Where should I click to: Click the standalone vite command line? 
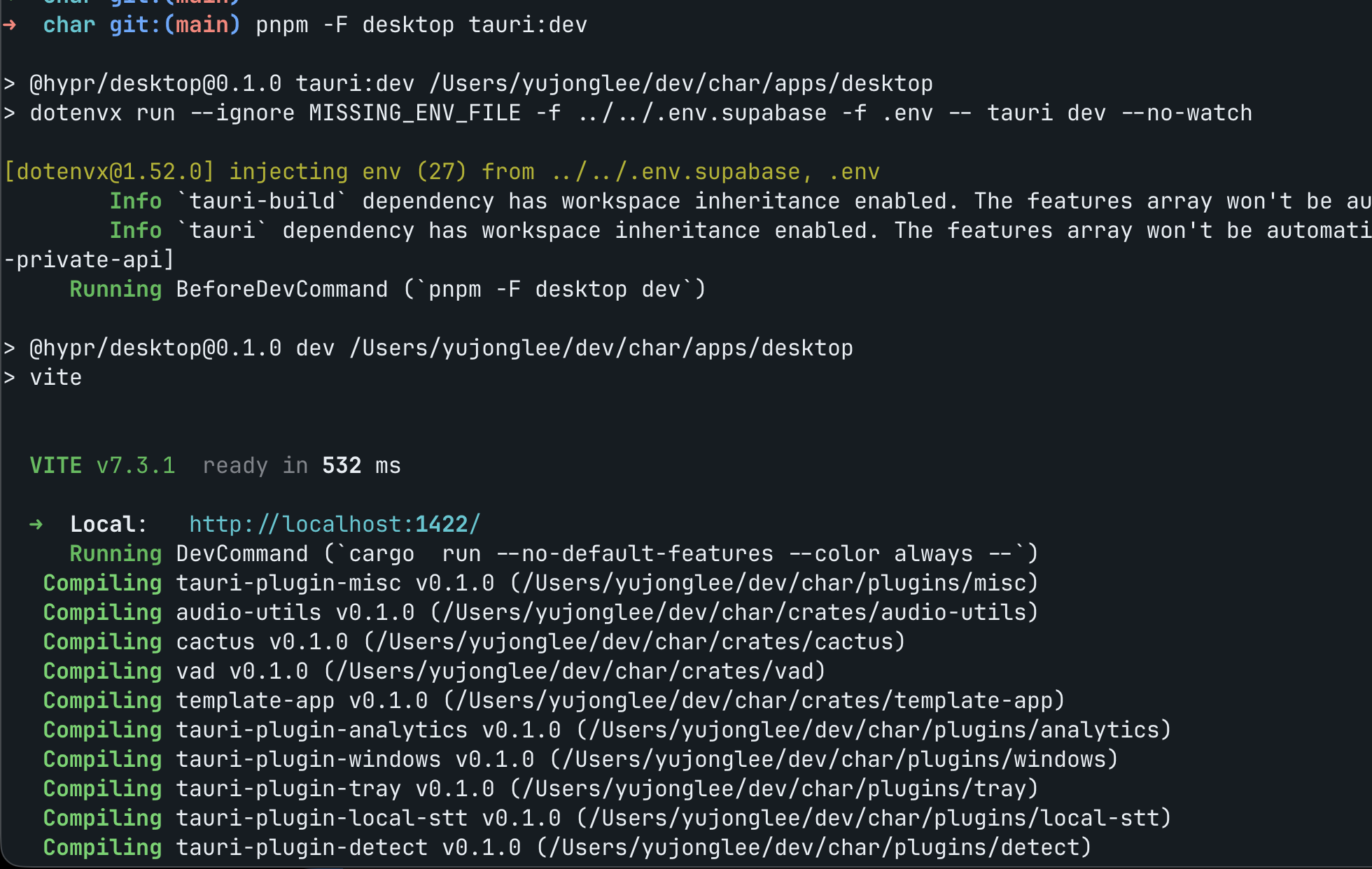pyautogui.click(x=55, y=377)
